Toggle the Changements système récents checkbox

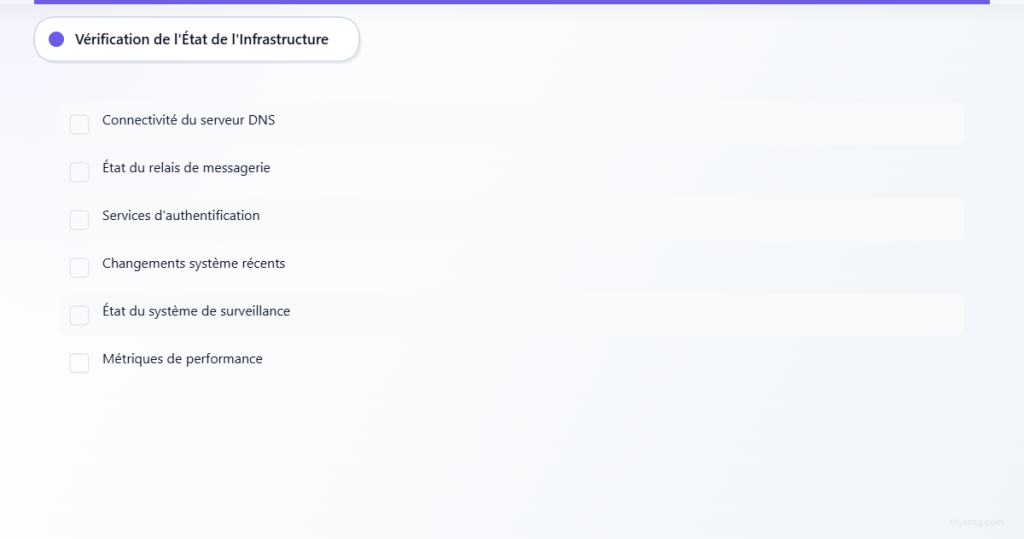click(x=79, y=267)
